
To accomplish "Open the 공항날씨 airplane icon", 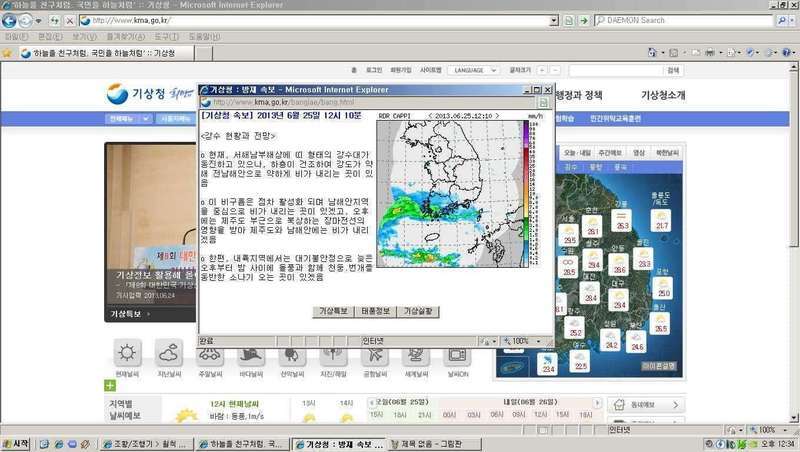I will tap(375, 357).
